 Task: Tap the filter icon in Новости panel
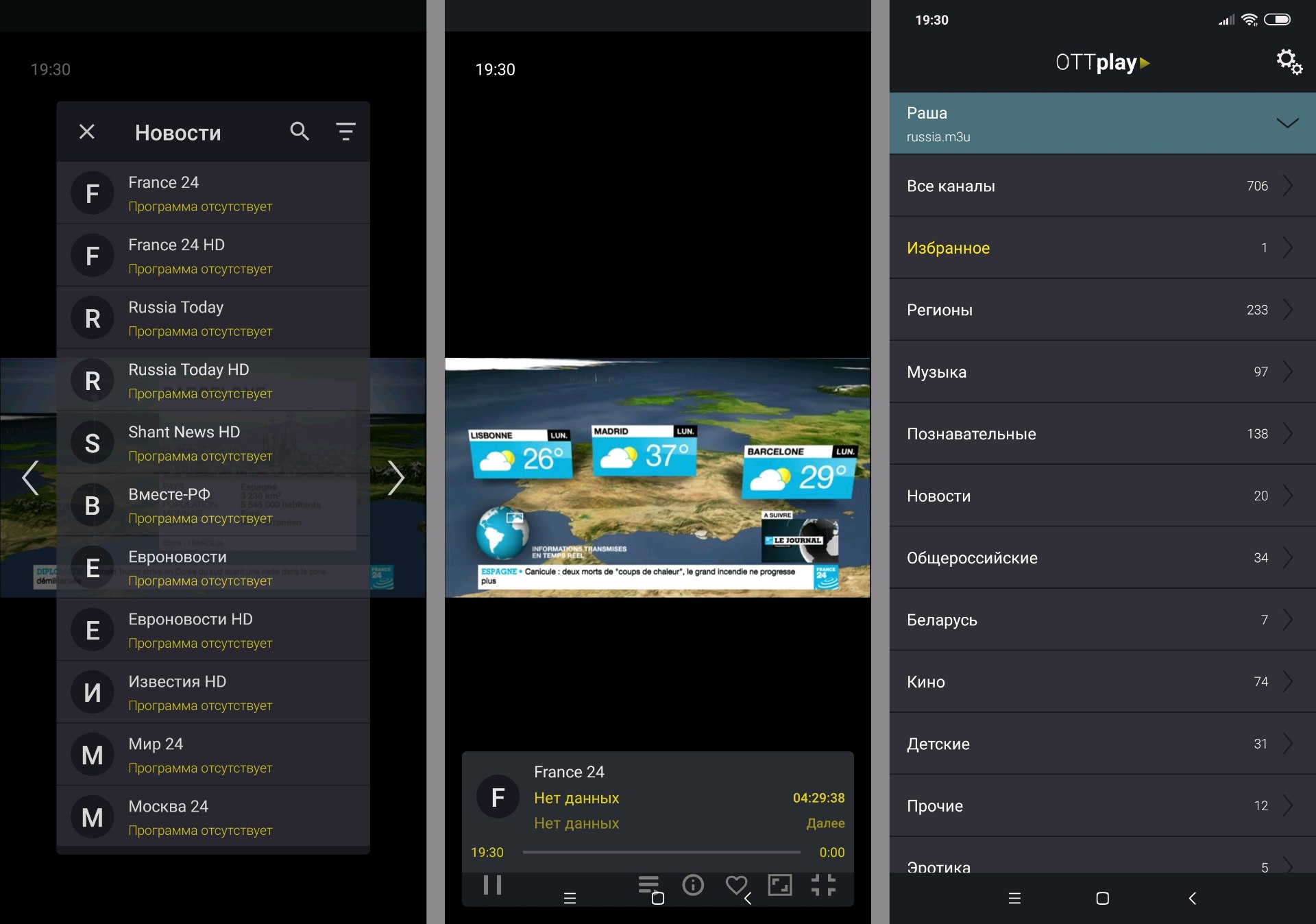click(347, 131)
